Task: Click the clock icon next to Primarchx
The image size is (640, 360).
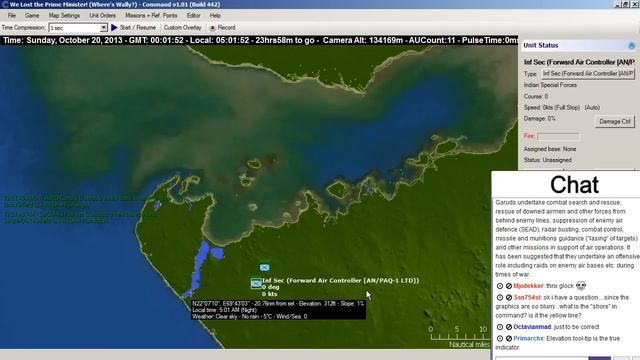Action: [500, 338]
